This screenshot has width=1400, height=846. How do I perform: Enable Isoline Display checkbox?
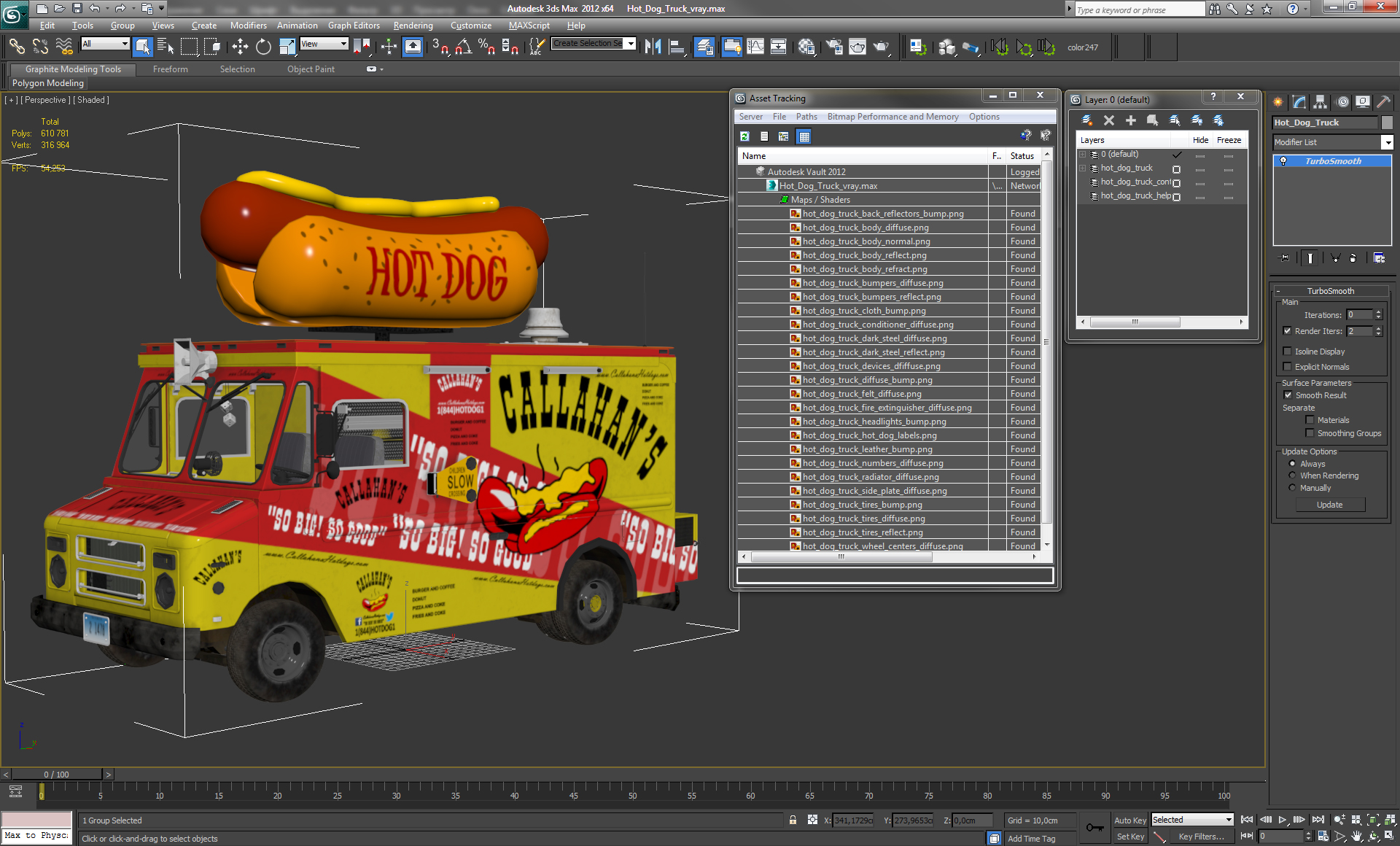pyautogui.click(x=1288, y=351)
